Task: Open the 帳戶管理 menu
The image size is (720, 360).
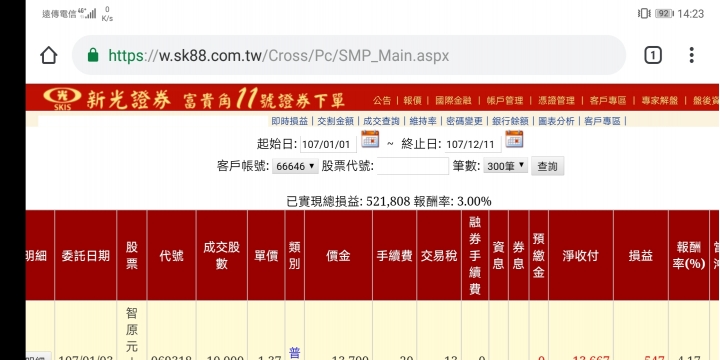Action: tap(504, 101)
